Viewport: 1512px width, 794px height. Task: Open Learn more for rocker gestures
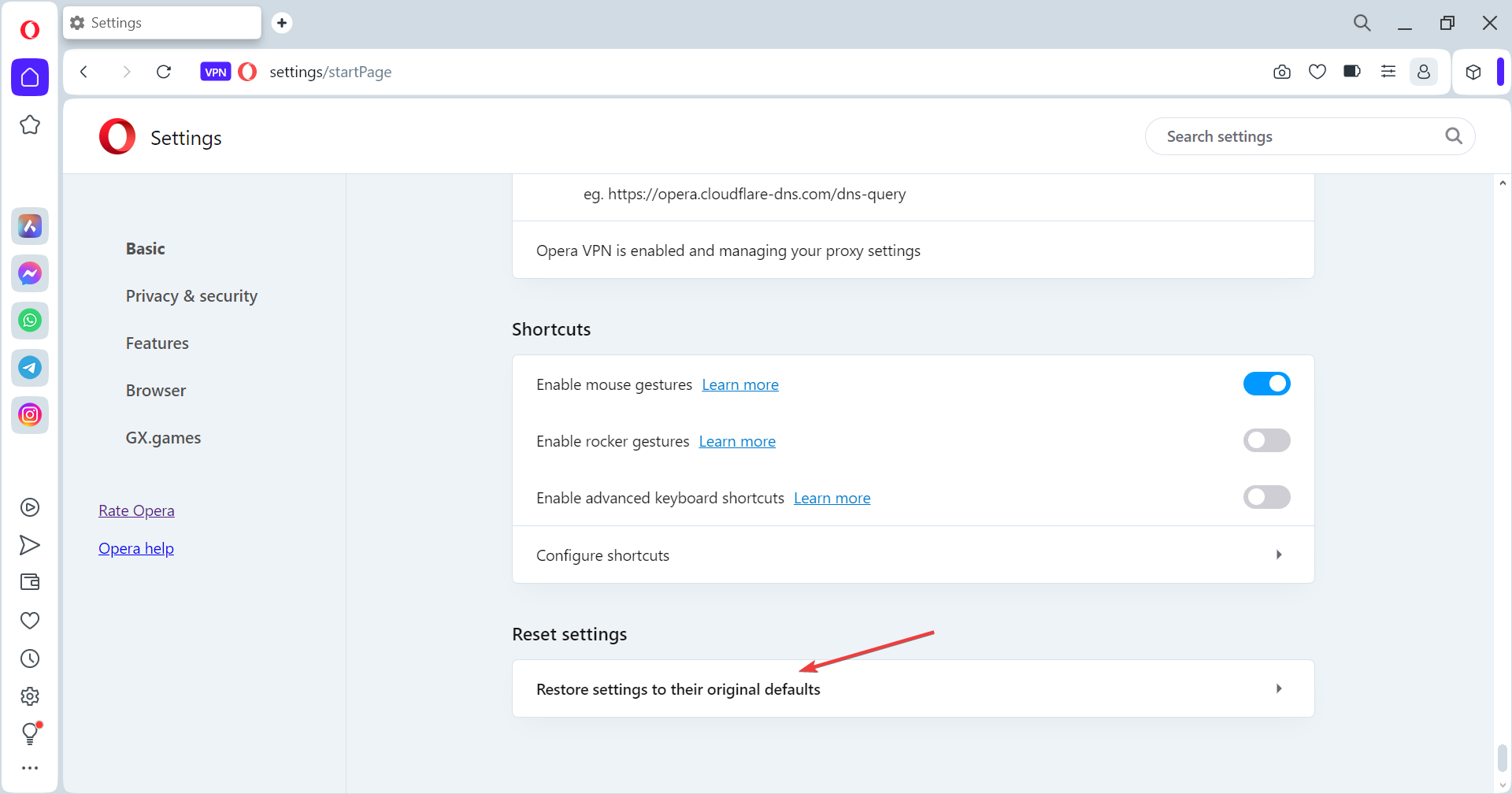click(737, 441)
